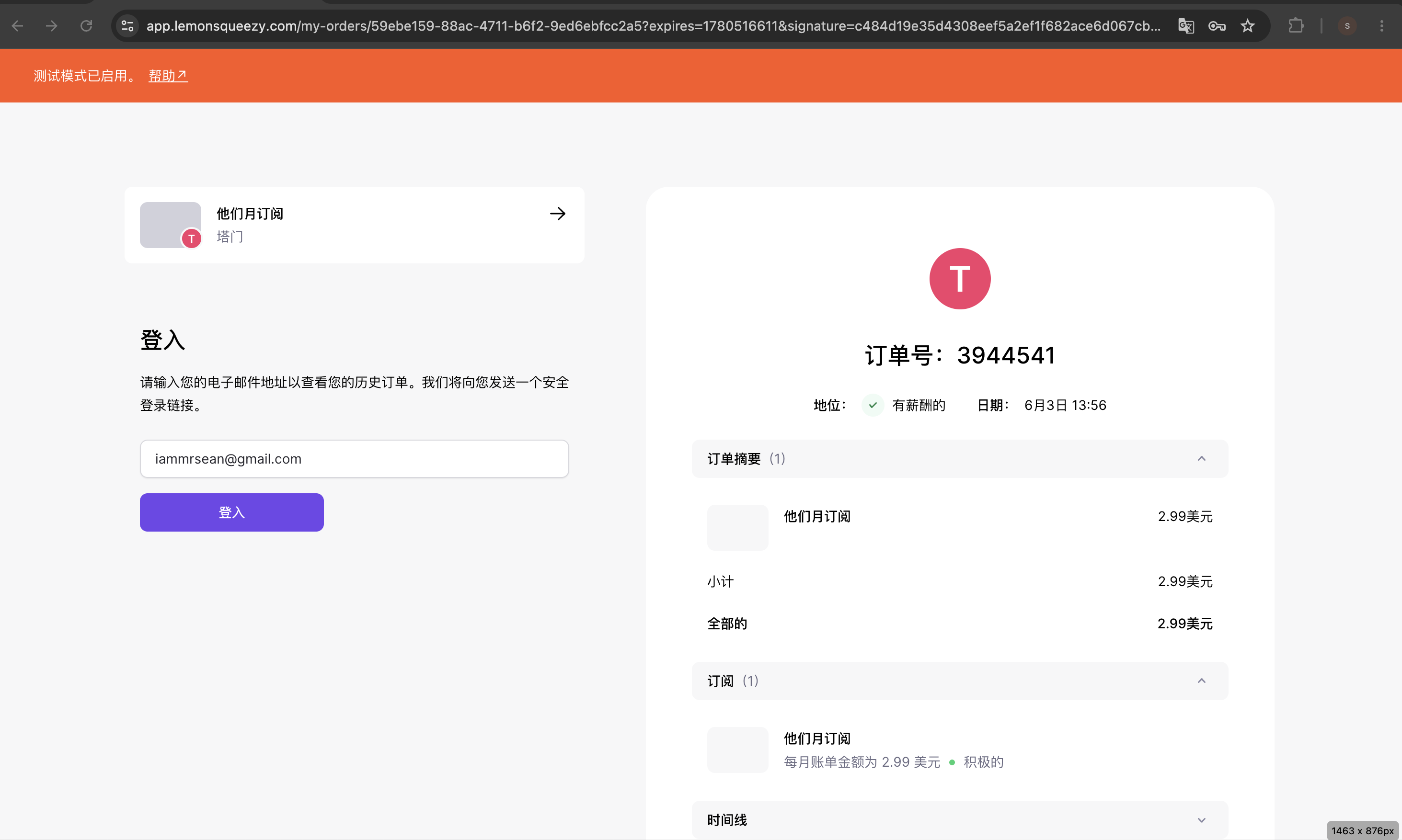Click the date 6月3日 13:56

(1065, 405)
